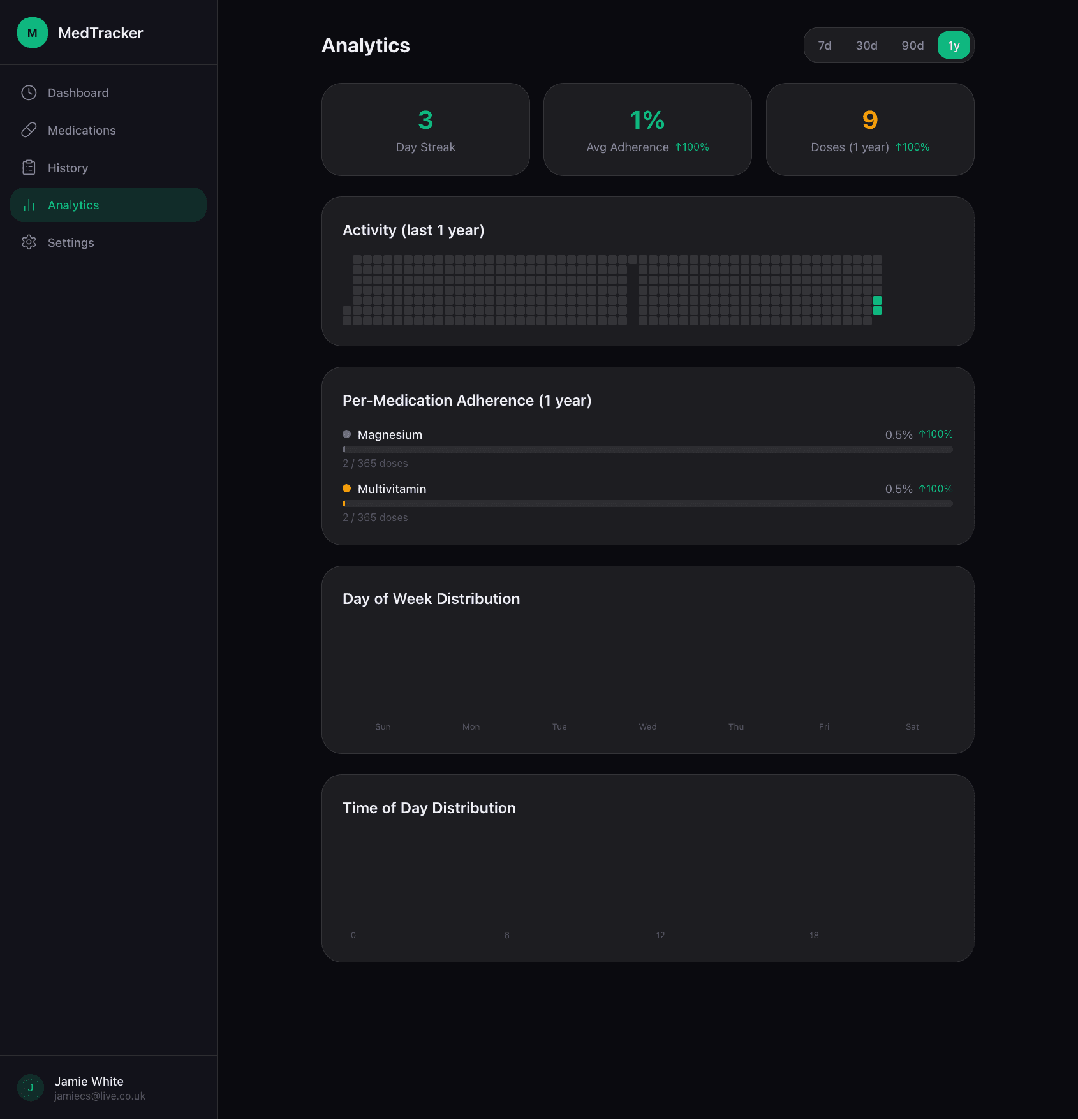Viewport: 1078px width, 1120px height.
Task: Click the MedTracker logo icon
Action: pos(32,33)
